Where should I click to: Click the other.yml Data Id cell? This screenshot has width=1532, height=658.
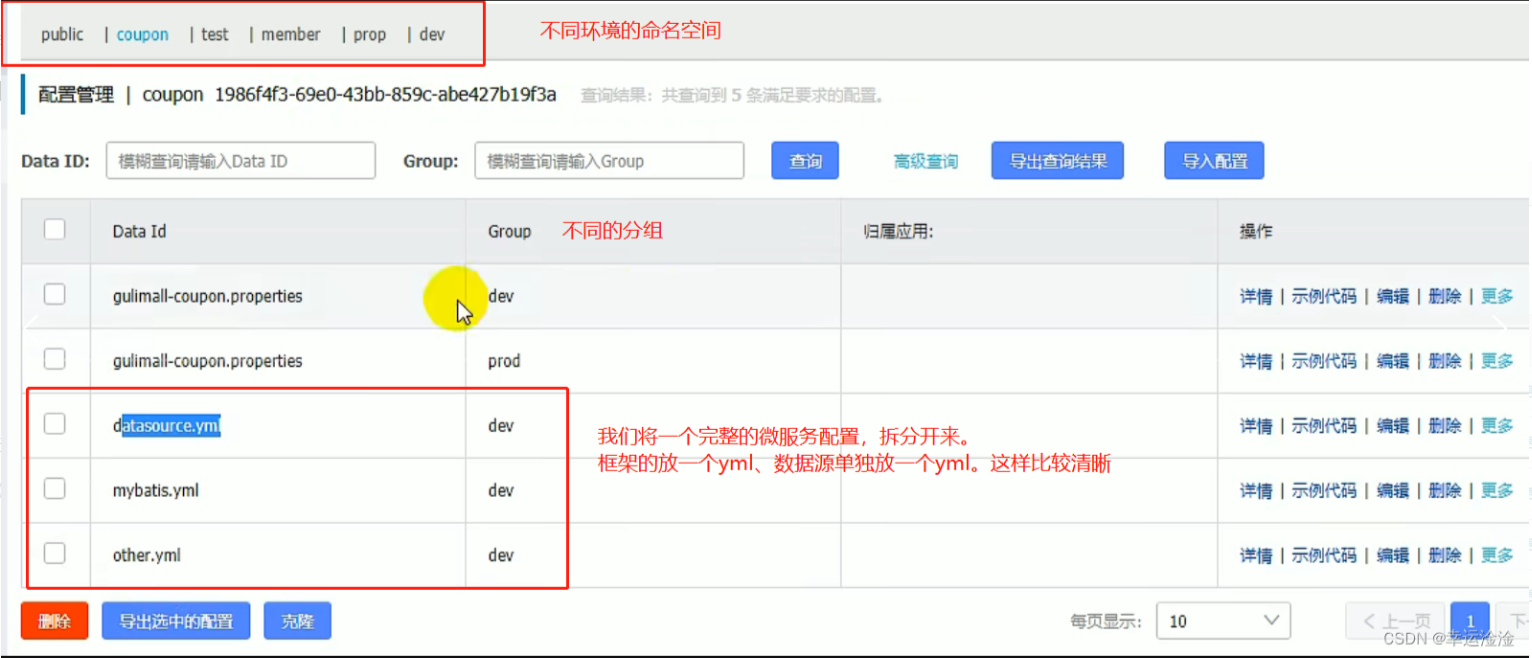[278, 555]
